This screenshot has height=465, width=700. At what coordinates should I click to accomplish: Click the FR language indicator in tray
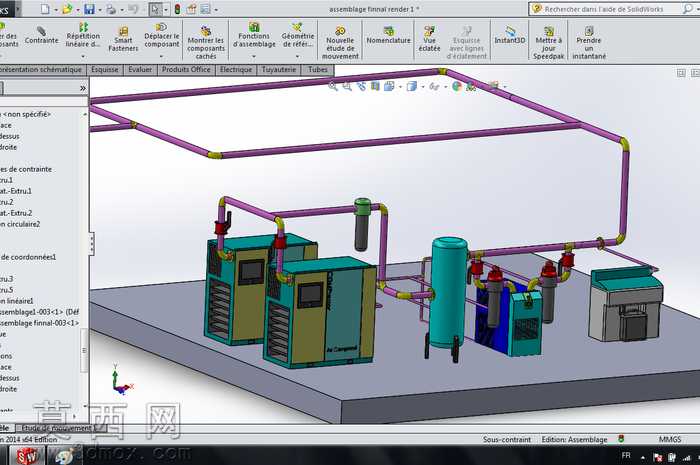point(626,455)
